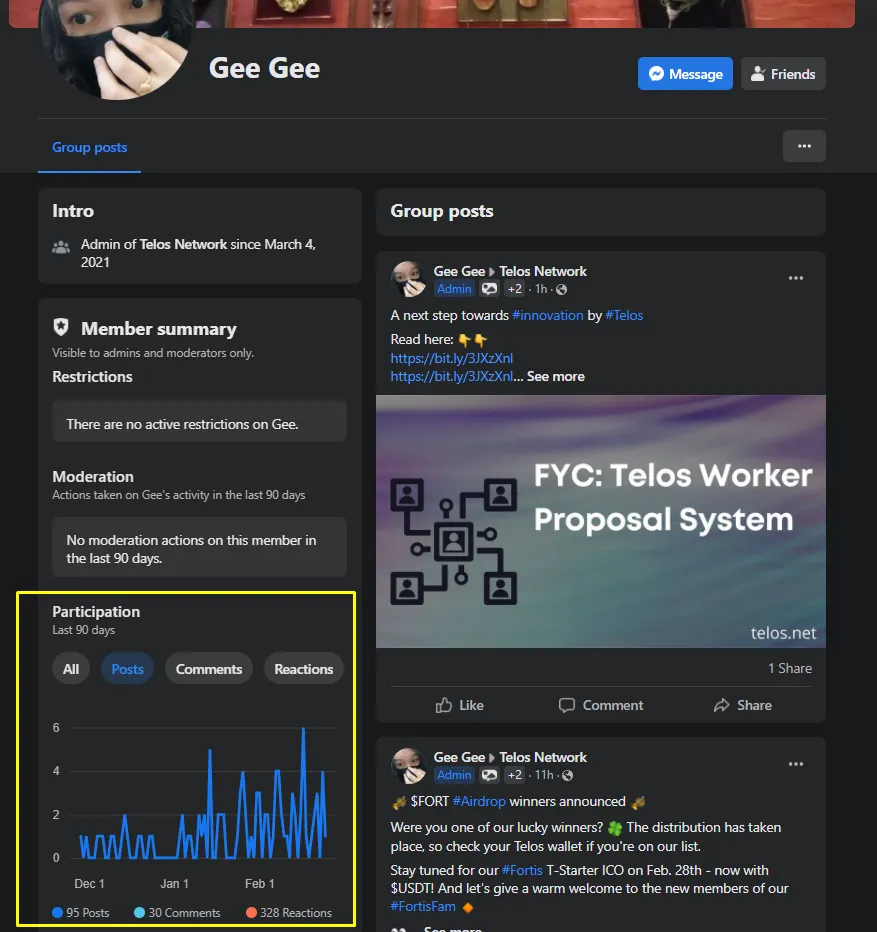Click the globe privacy icon on the 11h post
Screen dimensions: 877x932
[568, 776]
